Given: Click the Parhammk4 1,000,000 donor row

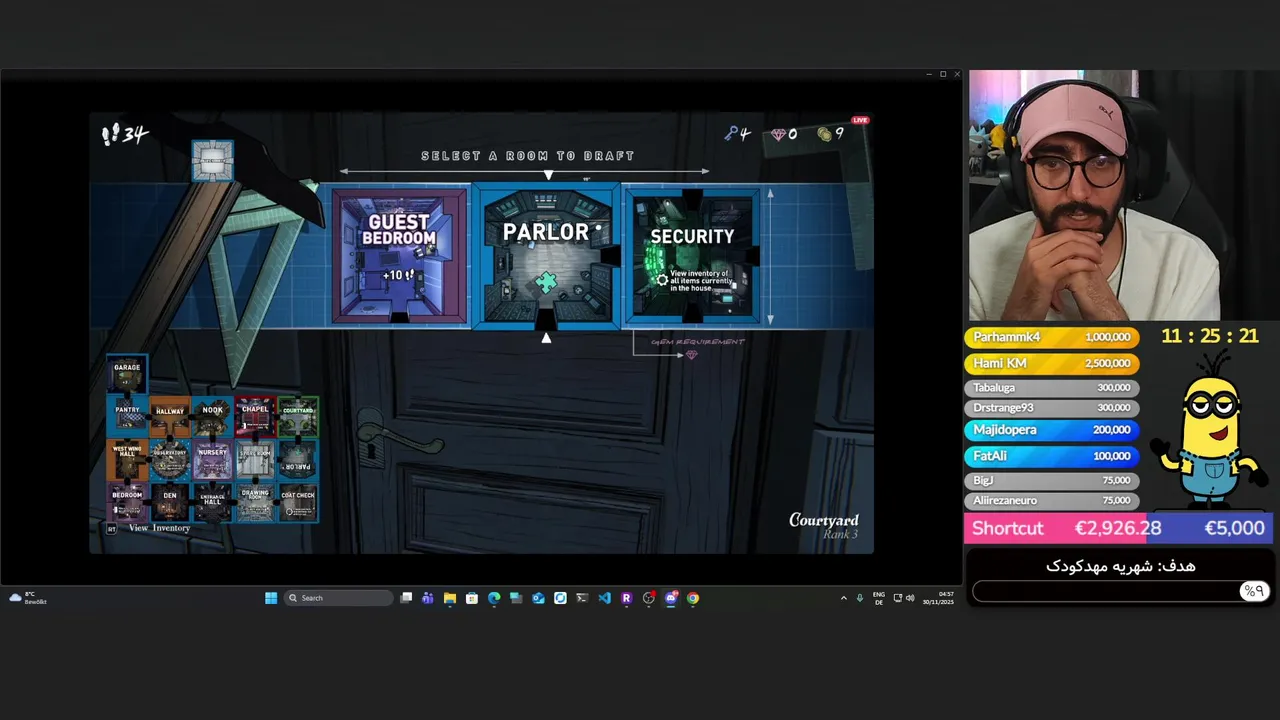Looking at the screenshot, I should tap(1050, 337).
